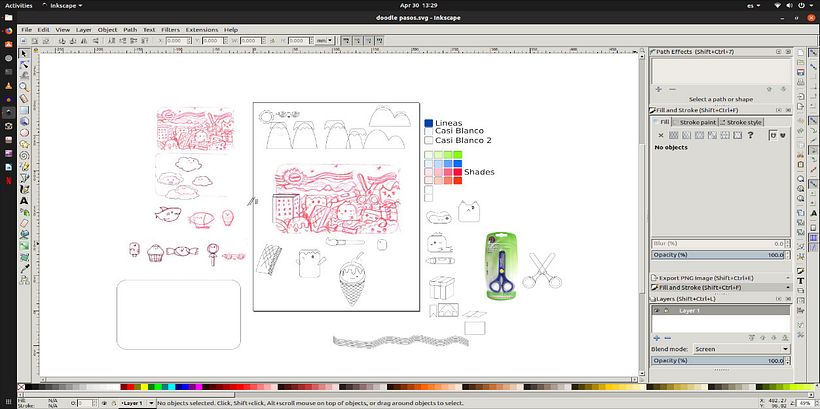This screenshot has width=820, height=409.
Task: Click the Save document icon
Action: [800, 73]
